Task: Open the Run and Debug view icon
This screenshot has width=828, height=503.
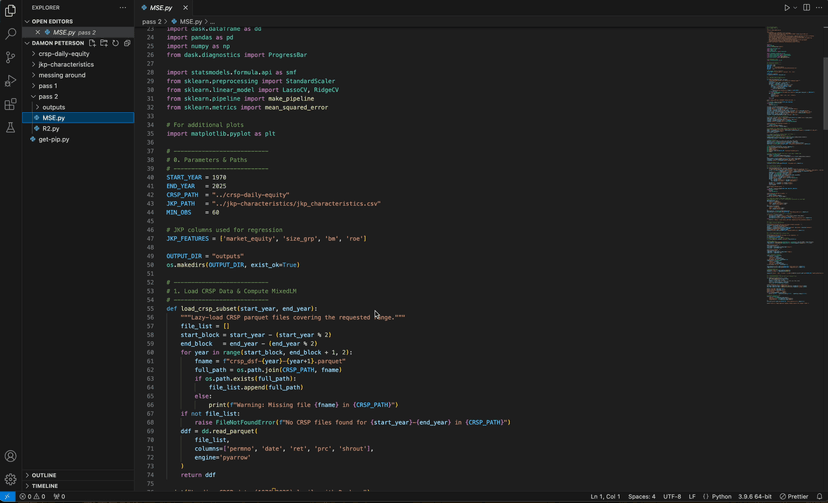Action: (10, 81)
